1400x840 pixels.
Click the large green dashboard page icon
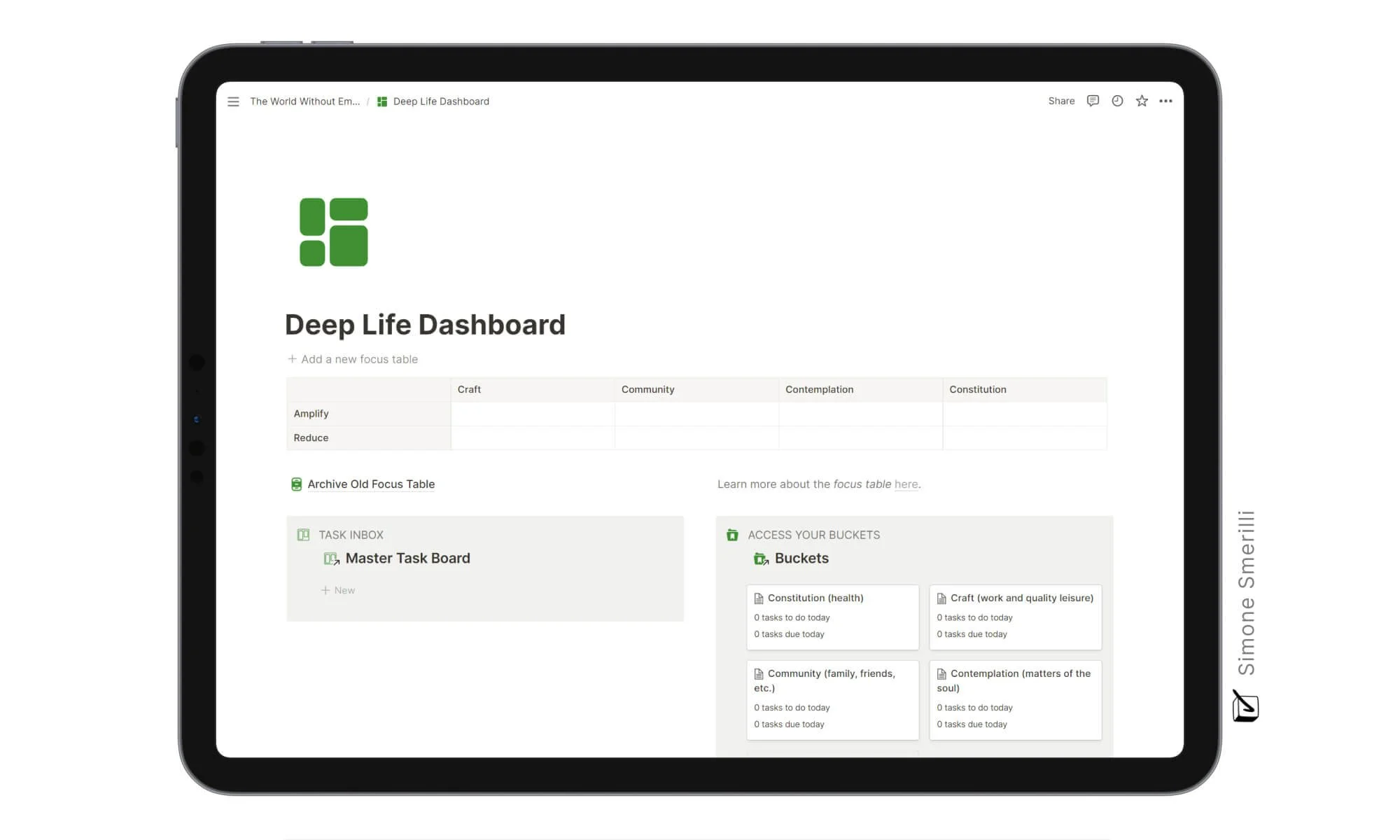[x=334, y=232]
